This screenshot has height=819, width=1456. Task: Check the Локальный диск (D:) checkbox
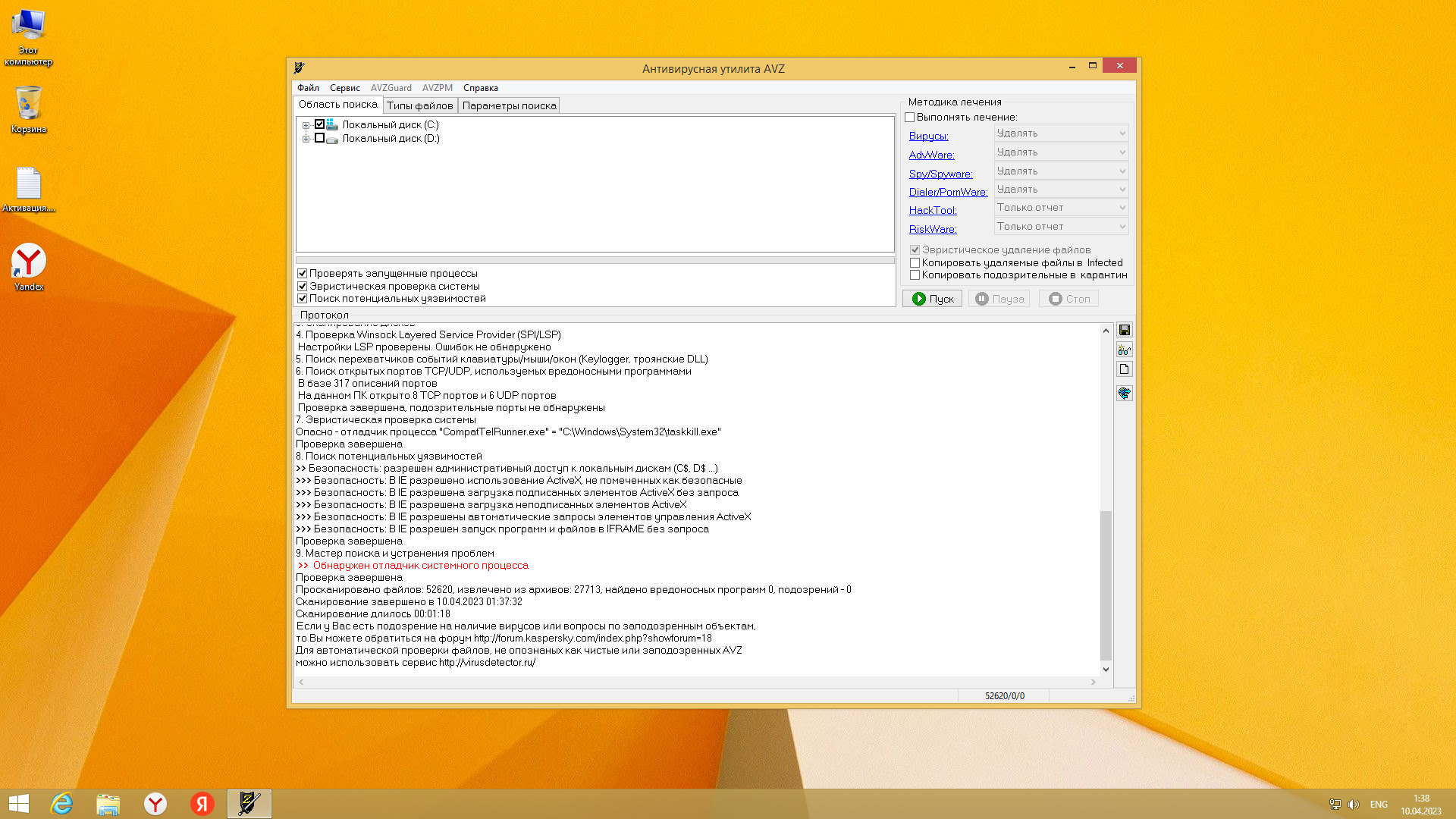pyautogui.click(x=319, y=138)
